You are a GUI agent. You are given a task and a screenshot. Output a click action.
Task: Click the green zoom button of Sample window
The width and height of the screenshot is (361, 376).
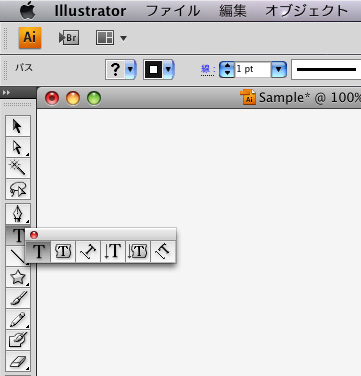point(94,98)
